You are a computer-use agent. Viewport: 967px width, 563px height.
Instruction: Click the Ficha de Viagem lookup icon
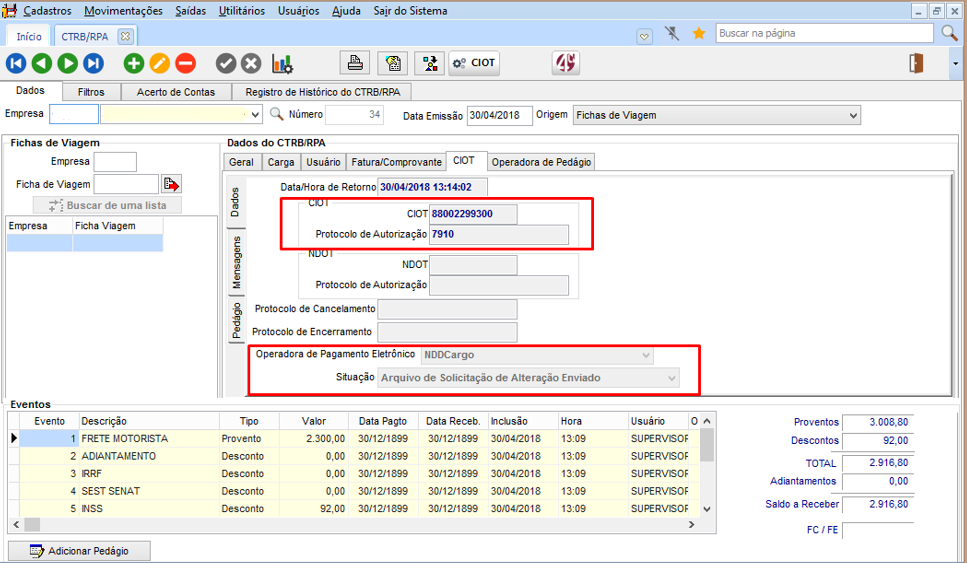click(x=172, y=184)
